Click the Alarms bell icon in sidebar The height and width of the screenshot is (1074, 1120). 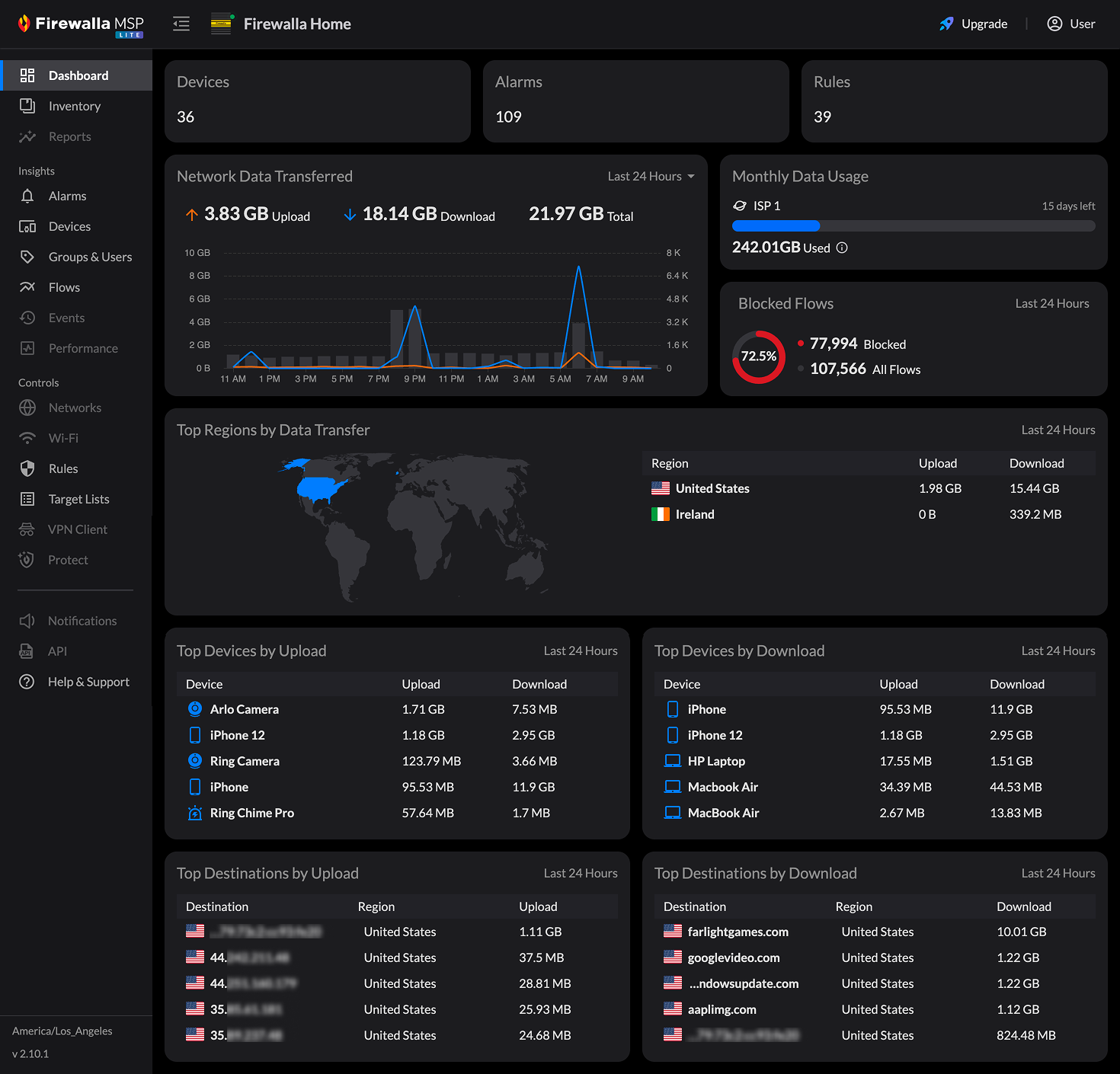click(27, 196)
